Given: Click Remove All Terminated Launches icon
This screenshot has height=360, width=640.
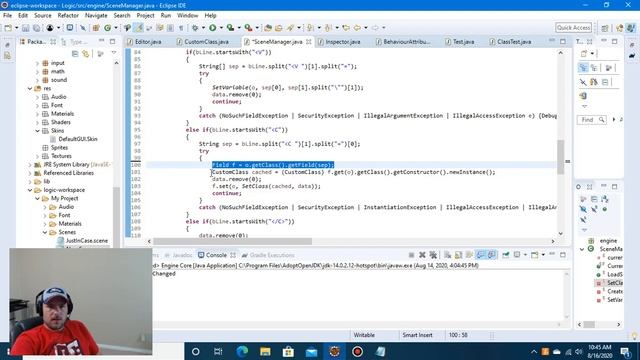Looking at the screenshot, I should pos(433,255).
